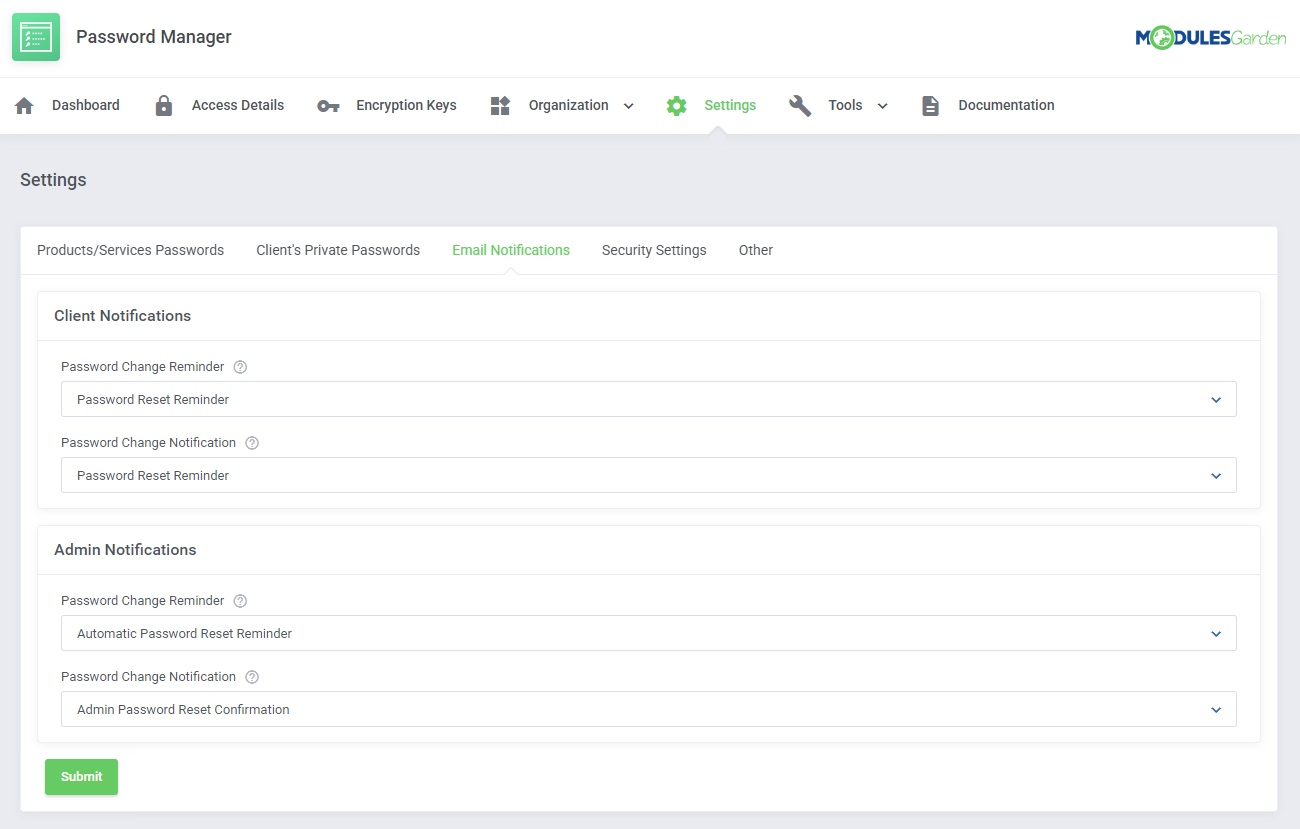The image size is (1300, 829).
Task: Select the Email Notifications tab
Action: coord(511,250)
